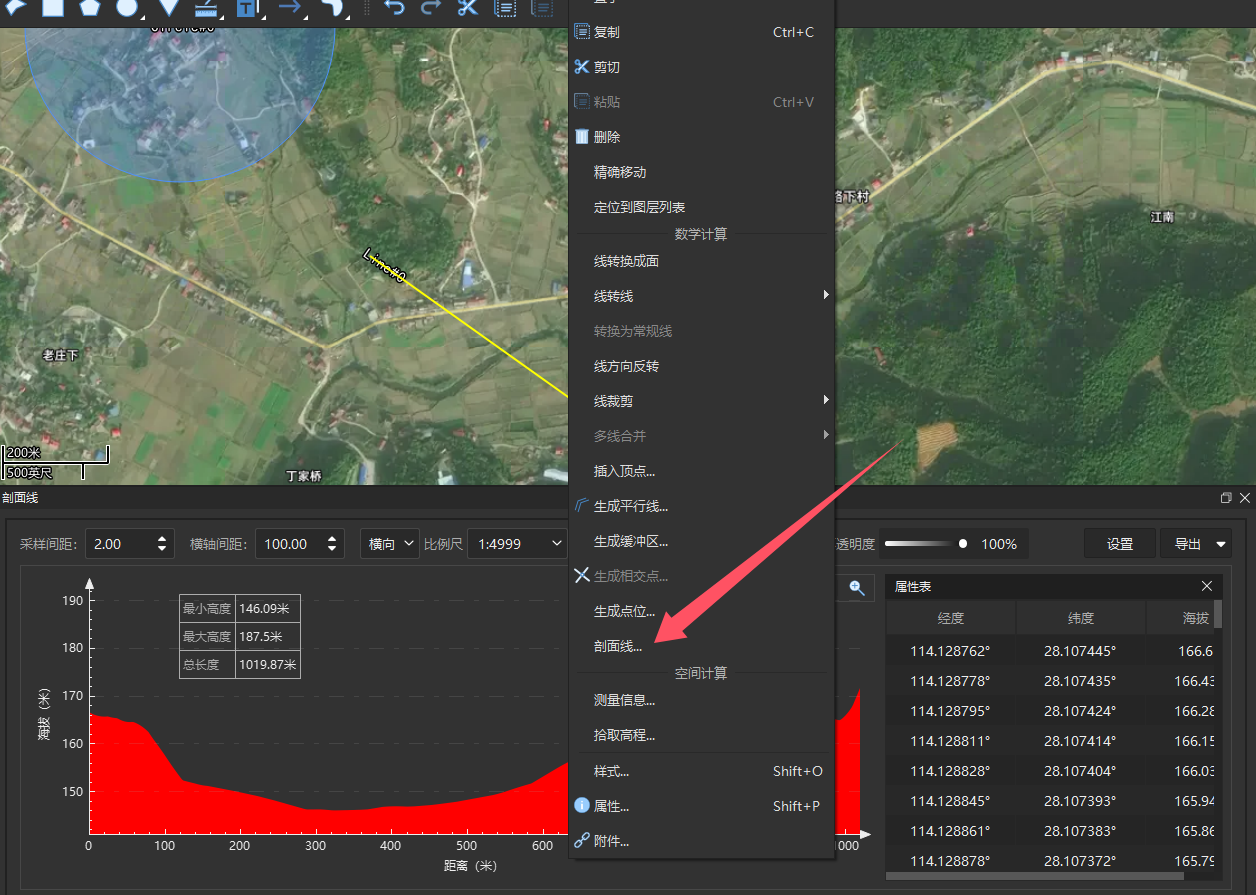Select the text label tool
This screenshot has width=1256, height=895.
click(x=246, y=8)
